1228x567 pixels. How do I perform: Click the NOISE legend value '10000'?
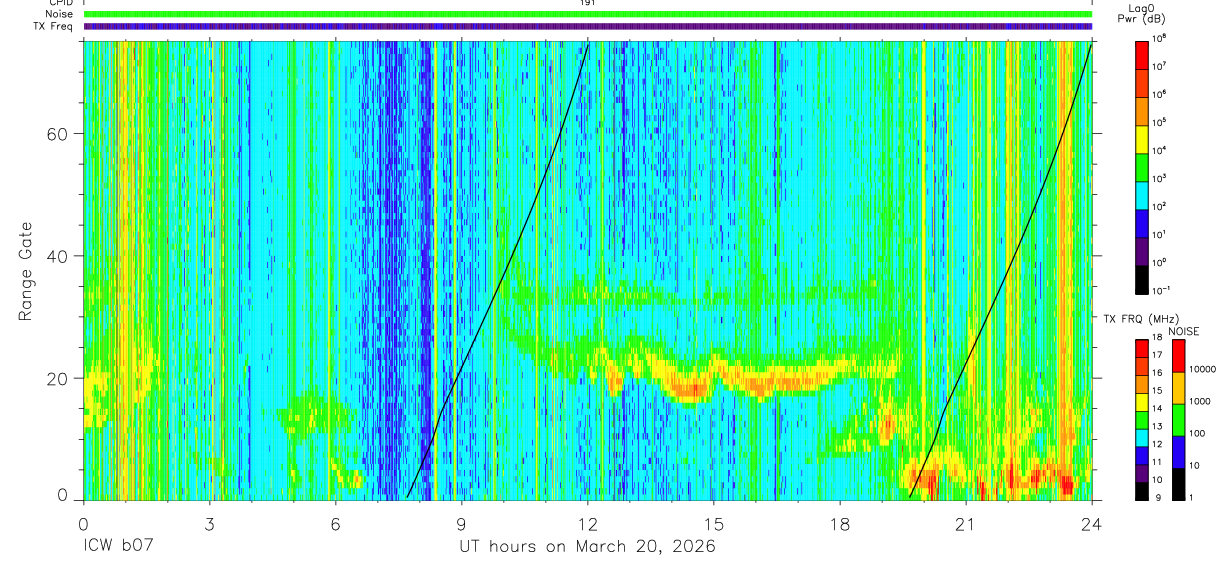[1201, 367]
